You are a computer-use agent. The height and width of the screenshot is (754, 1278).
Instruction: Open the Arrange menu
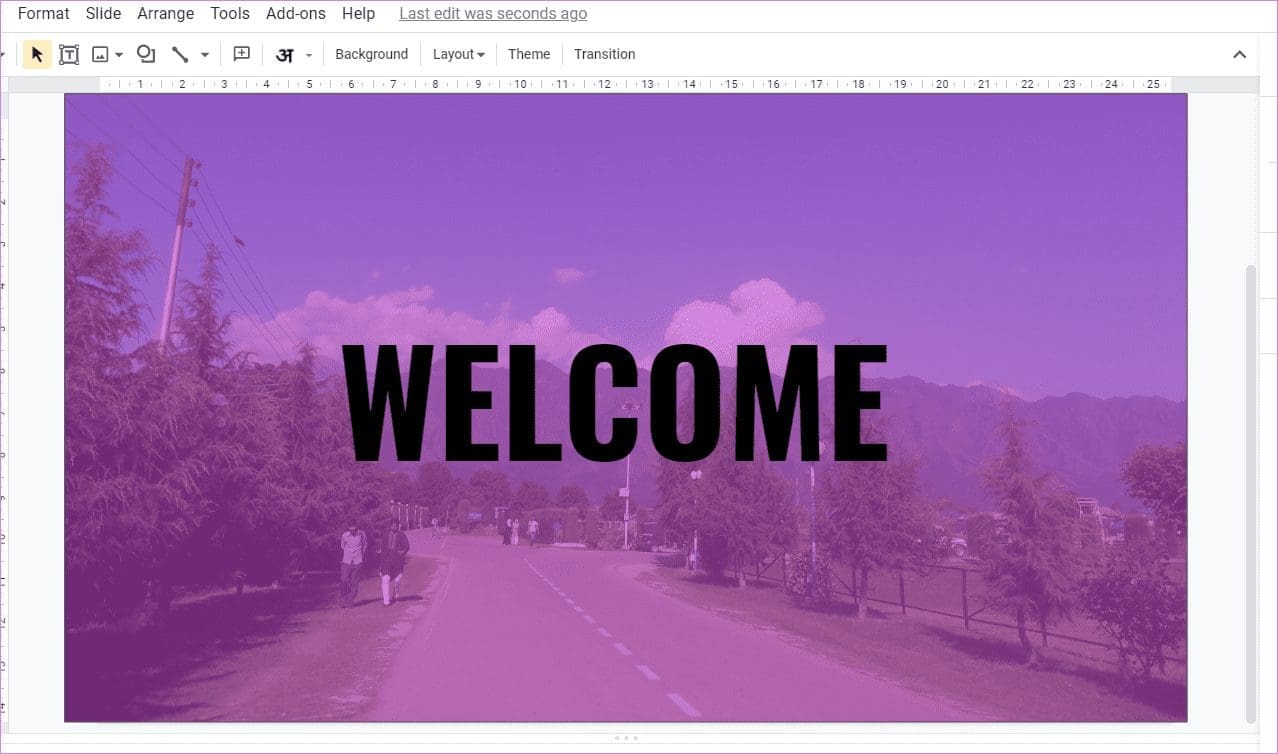point(166,14)
